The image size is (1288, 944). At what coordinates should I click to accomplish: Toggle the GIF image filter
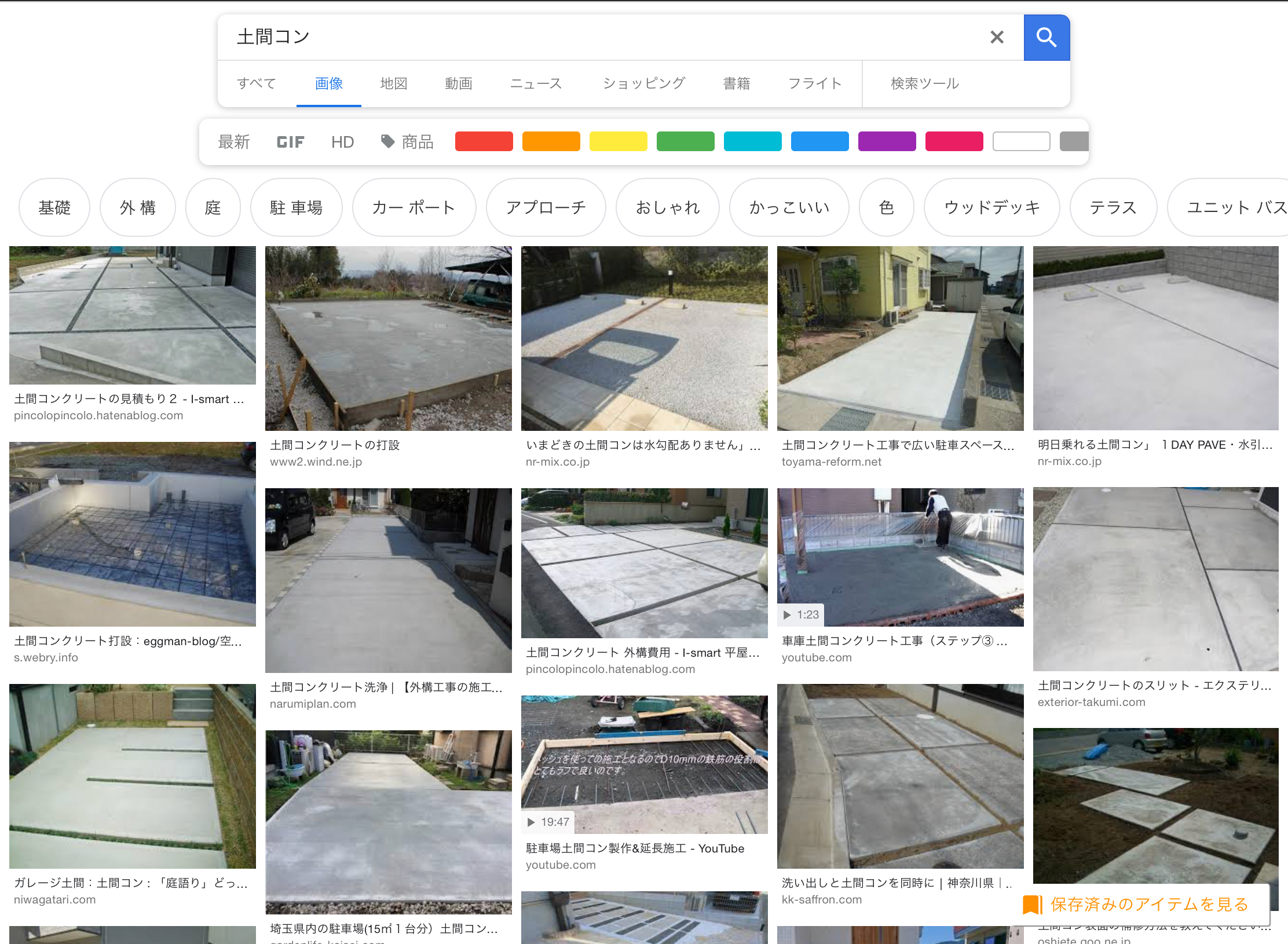tap(290, 142)
